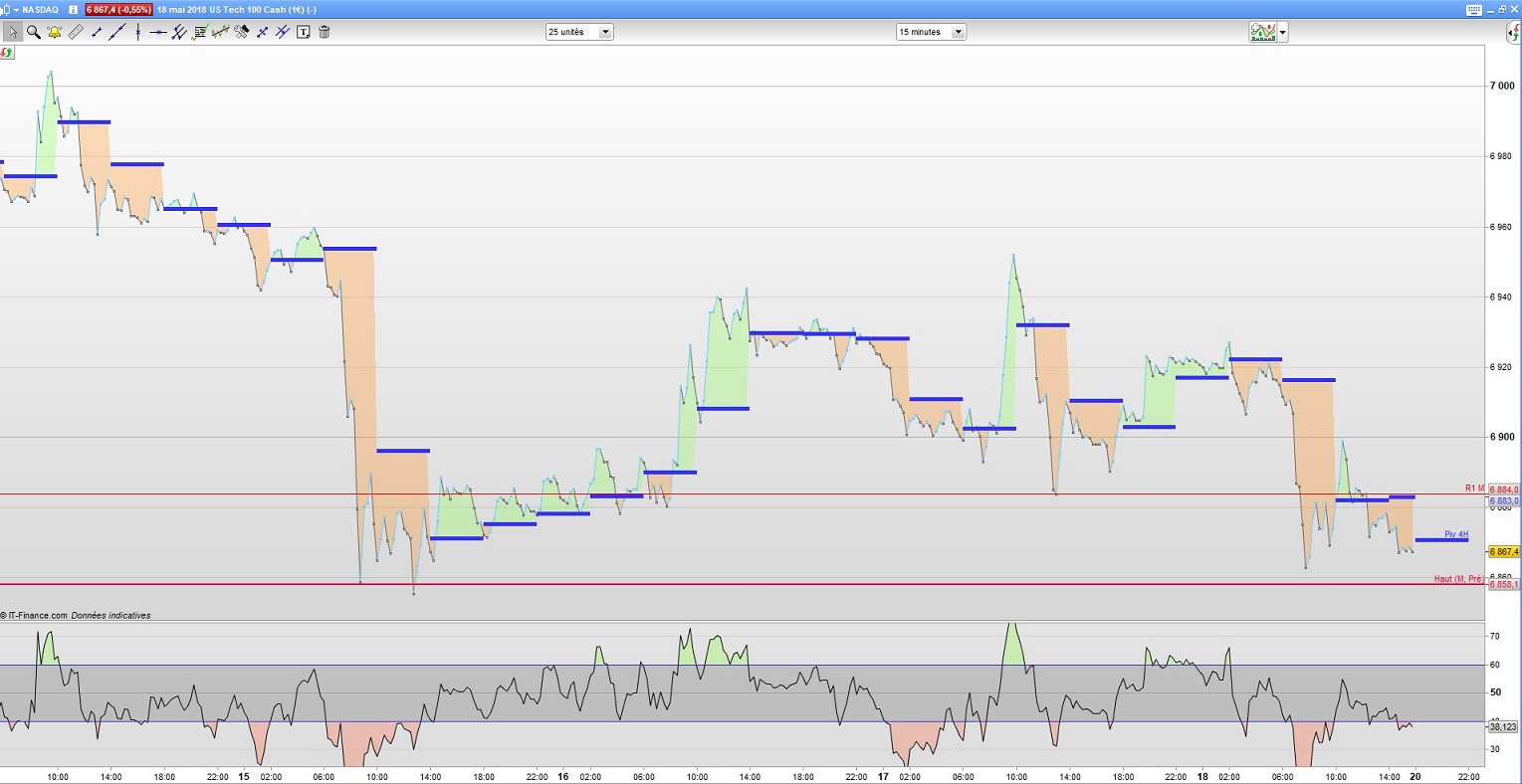Add a text annotation with the T tool
Screen dimensions: 1522x784
coord(304,32)
